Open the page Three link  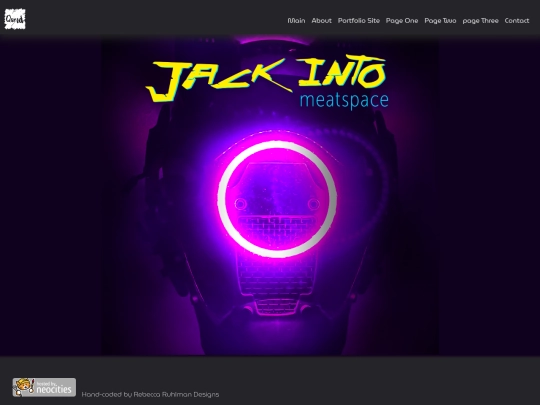point(480,21)
